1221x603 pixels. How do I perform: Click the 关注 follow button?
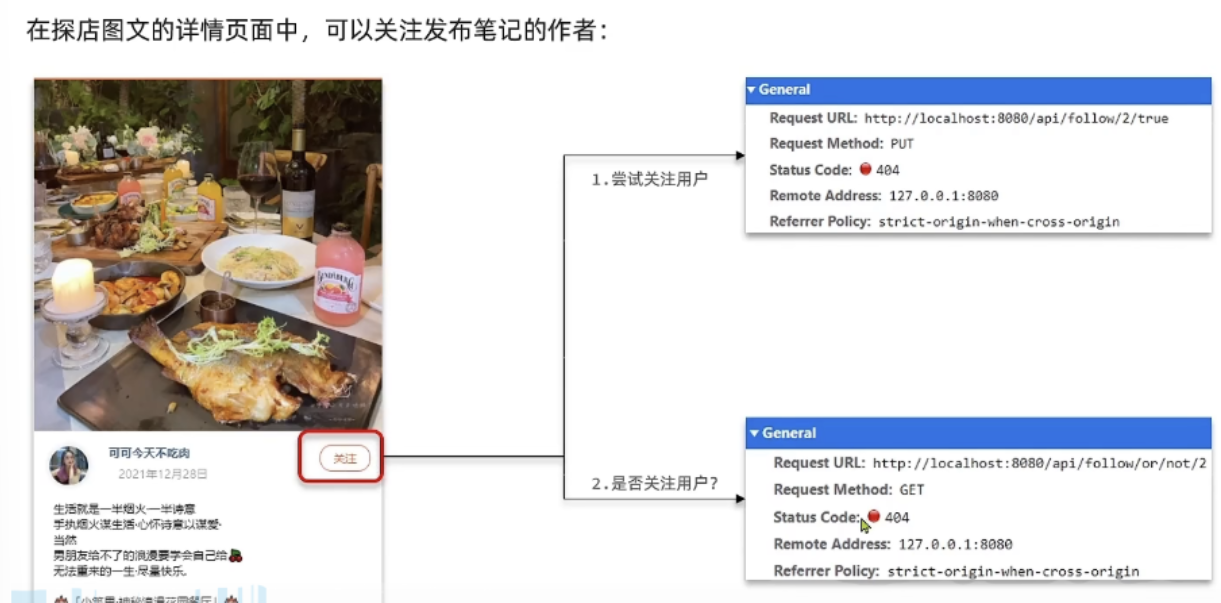click(x=345, y=459)
